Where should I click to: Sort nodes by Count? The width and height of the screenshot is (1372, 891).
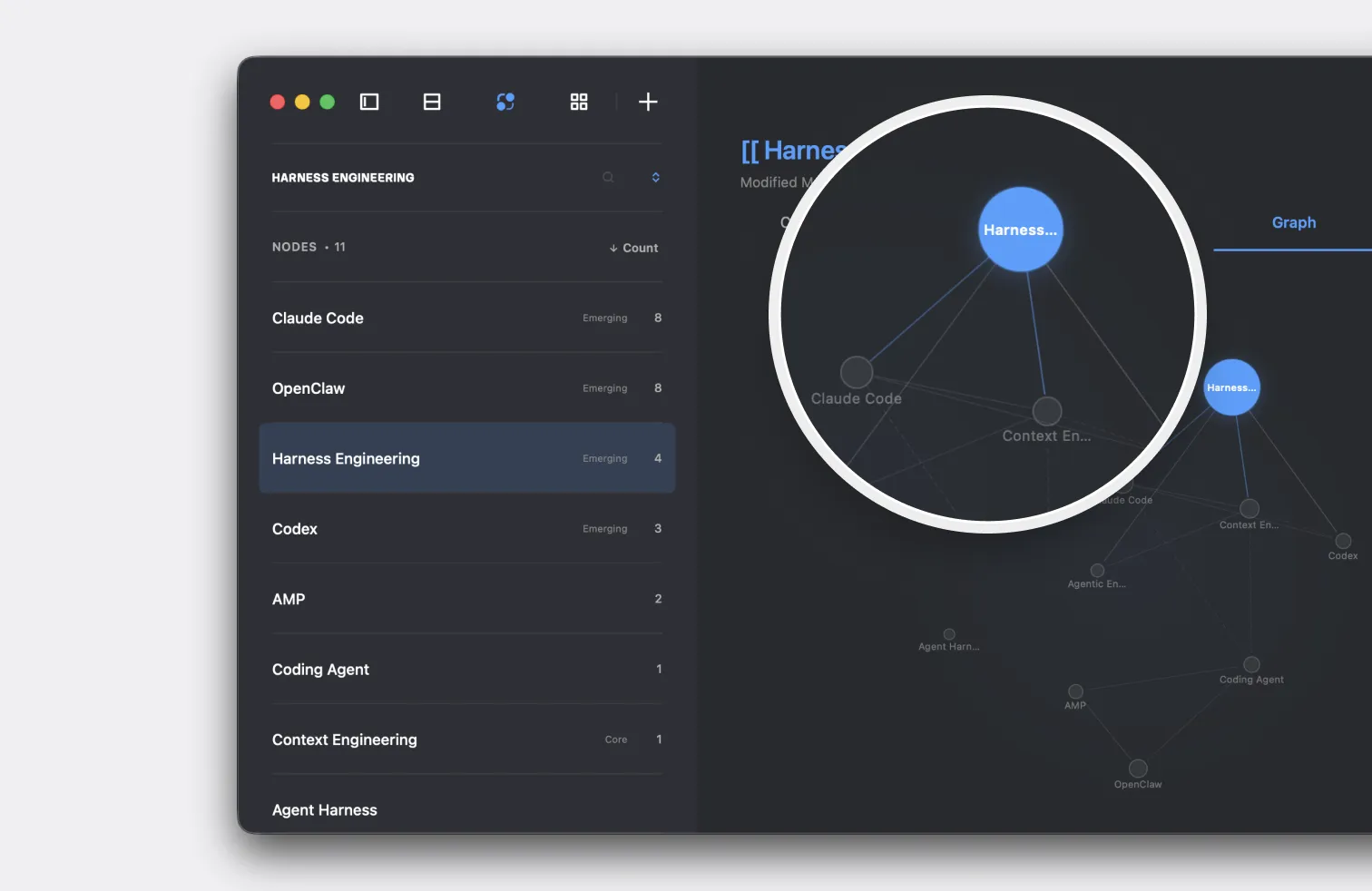633,248
